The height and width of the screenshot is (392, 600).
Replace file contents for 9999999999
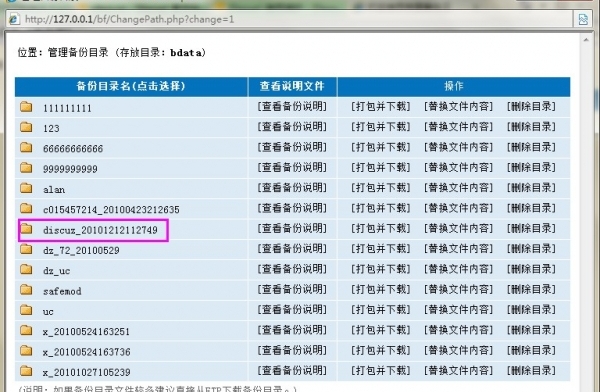(458, 167)
